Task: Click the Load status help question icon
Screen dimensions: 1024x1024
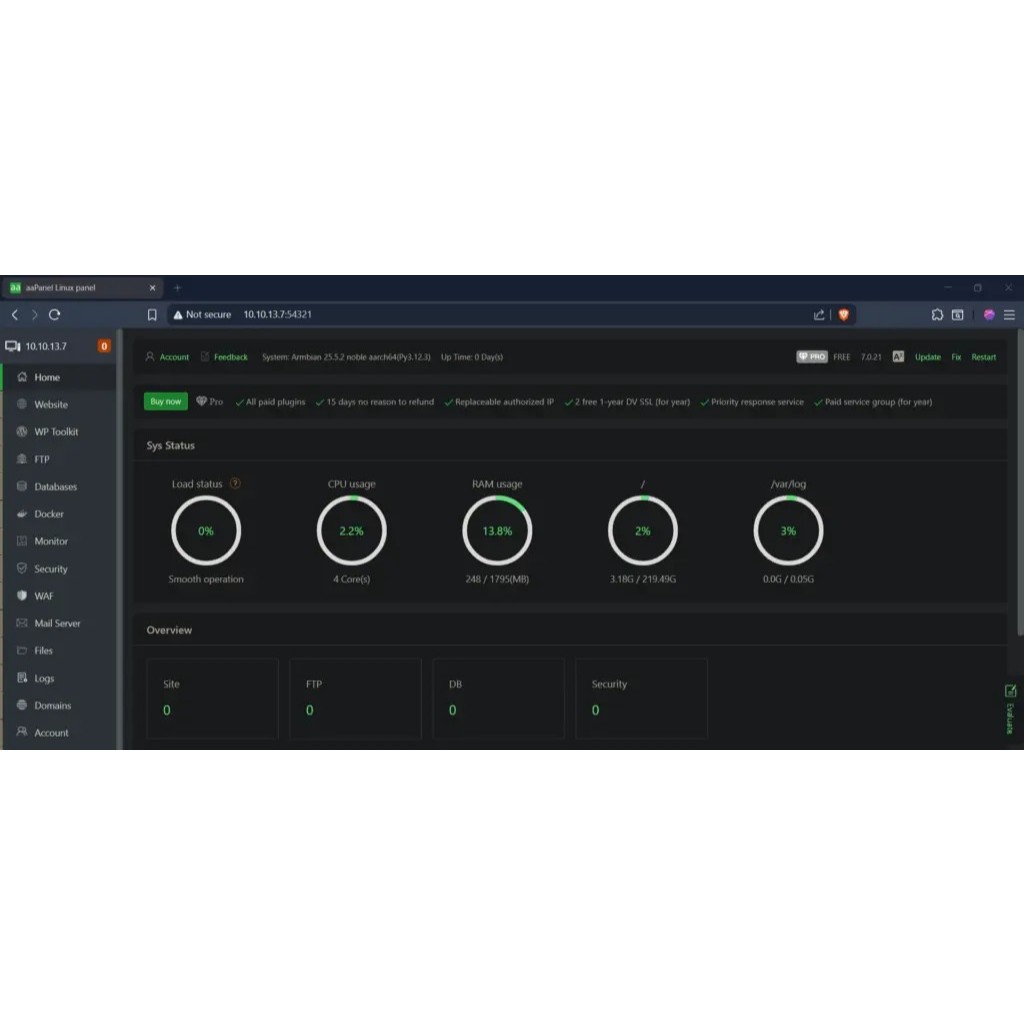Action: [x=235, y=484]
